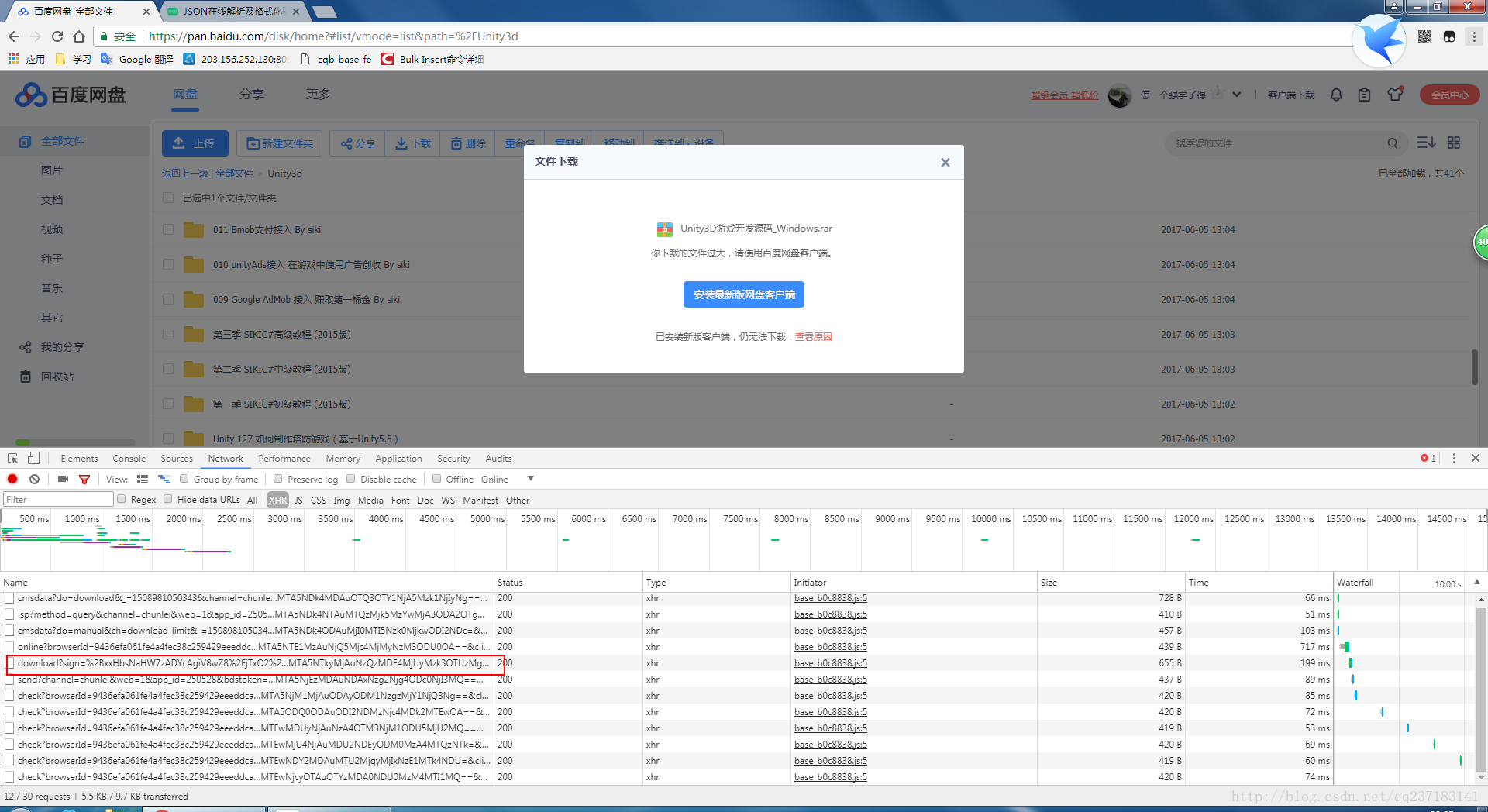Click the file list vertical scrollbar
This screenshot has width=1488, height=812.
1475,367
